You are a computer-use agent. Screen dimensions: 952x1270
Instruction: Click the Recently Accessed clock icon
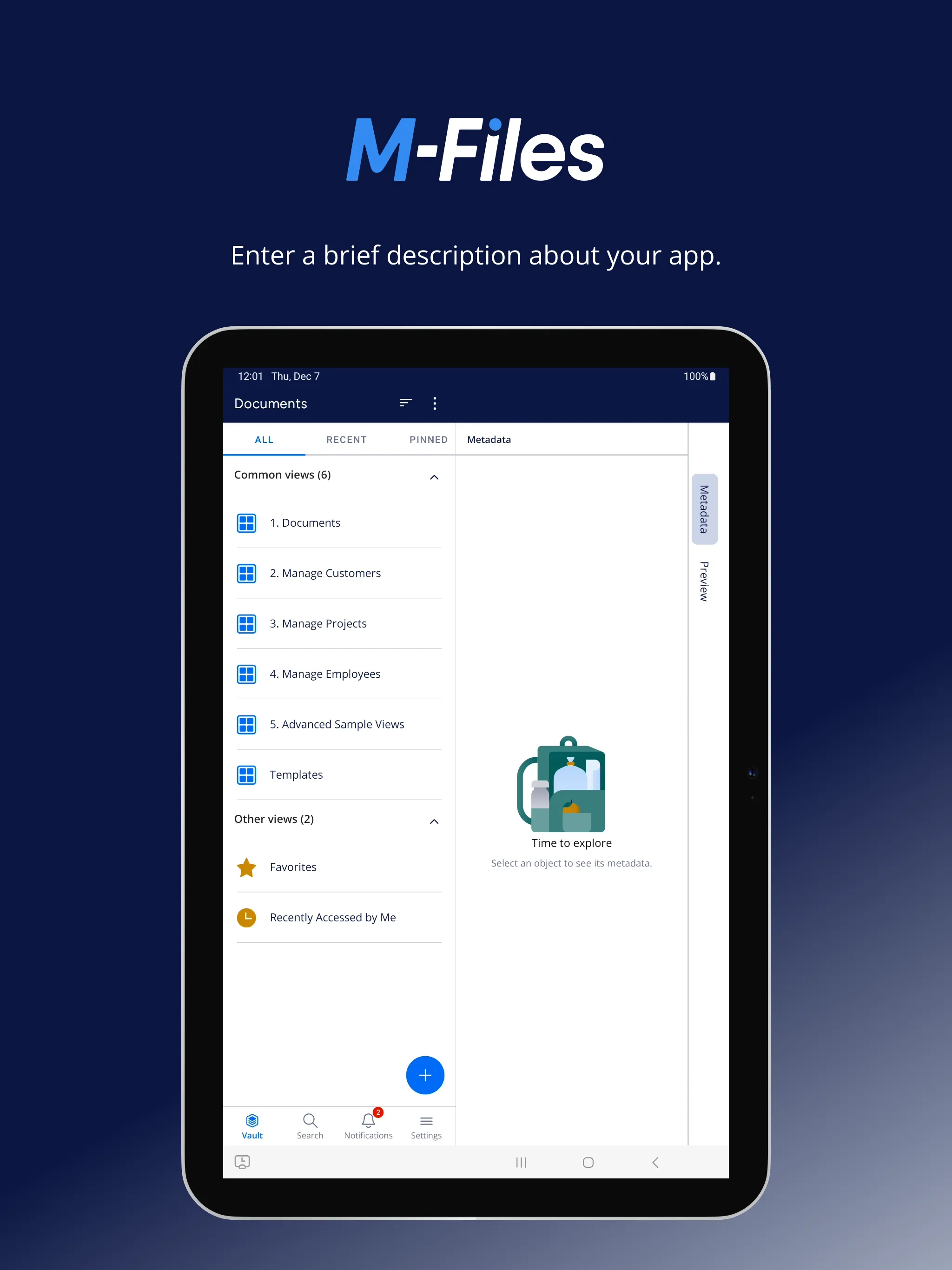point(248,918)
